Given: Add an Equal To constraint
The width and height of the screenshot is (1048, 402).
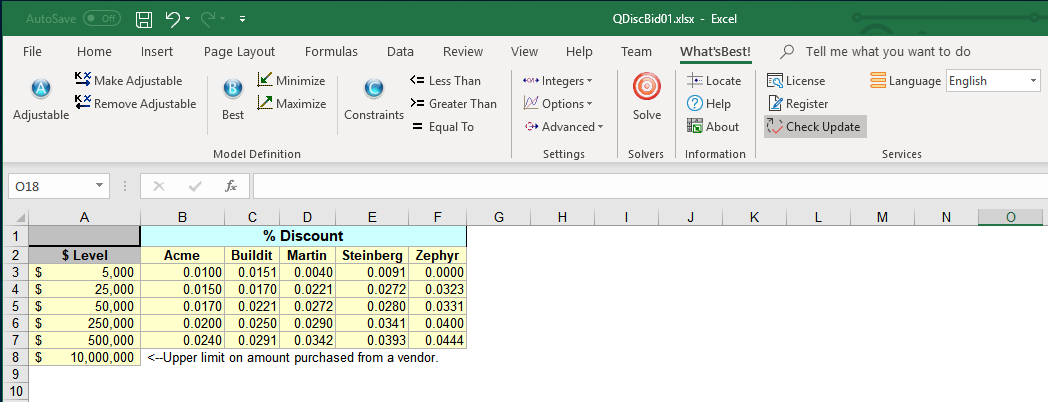Looking at the screenshot, I should [442, 126].
